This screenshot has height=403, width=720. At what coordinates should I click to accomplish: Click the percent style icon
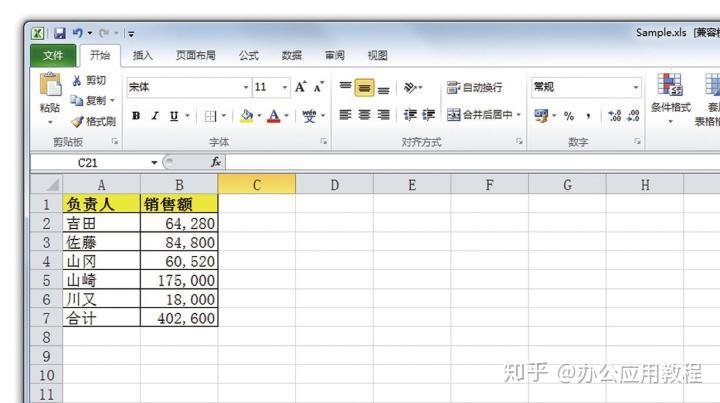pos(569,116)
